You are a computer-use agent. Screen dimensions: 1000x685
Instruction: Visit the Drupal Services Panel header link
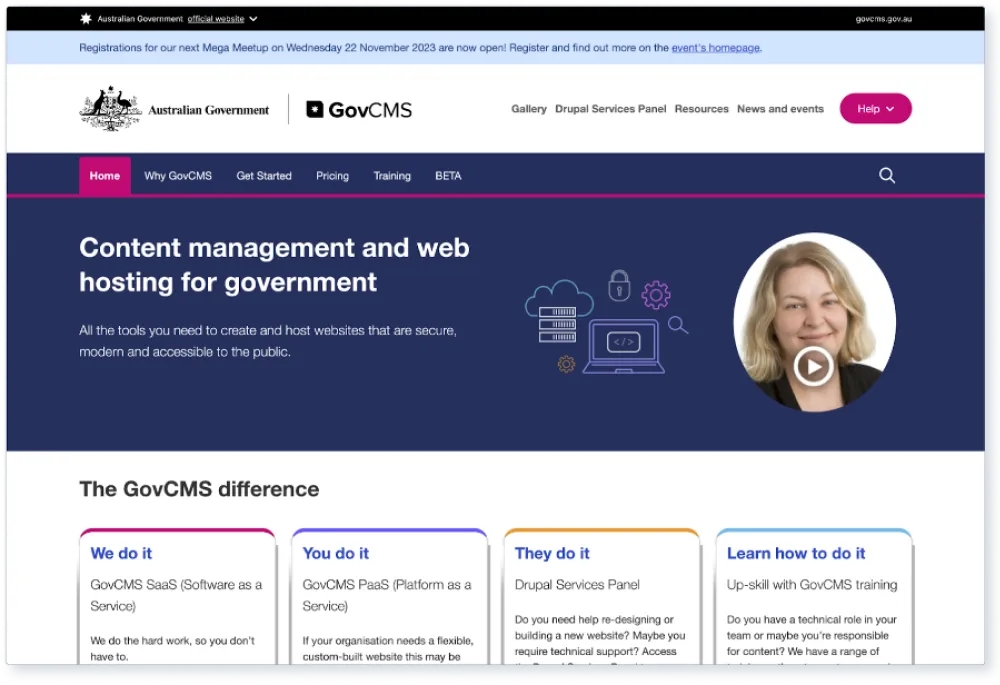610,109
